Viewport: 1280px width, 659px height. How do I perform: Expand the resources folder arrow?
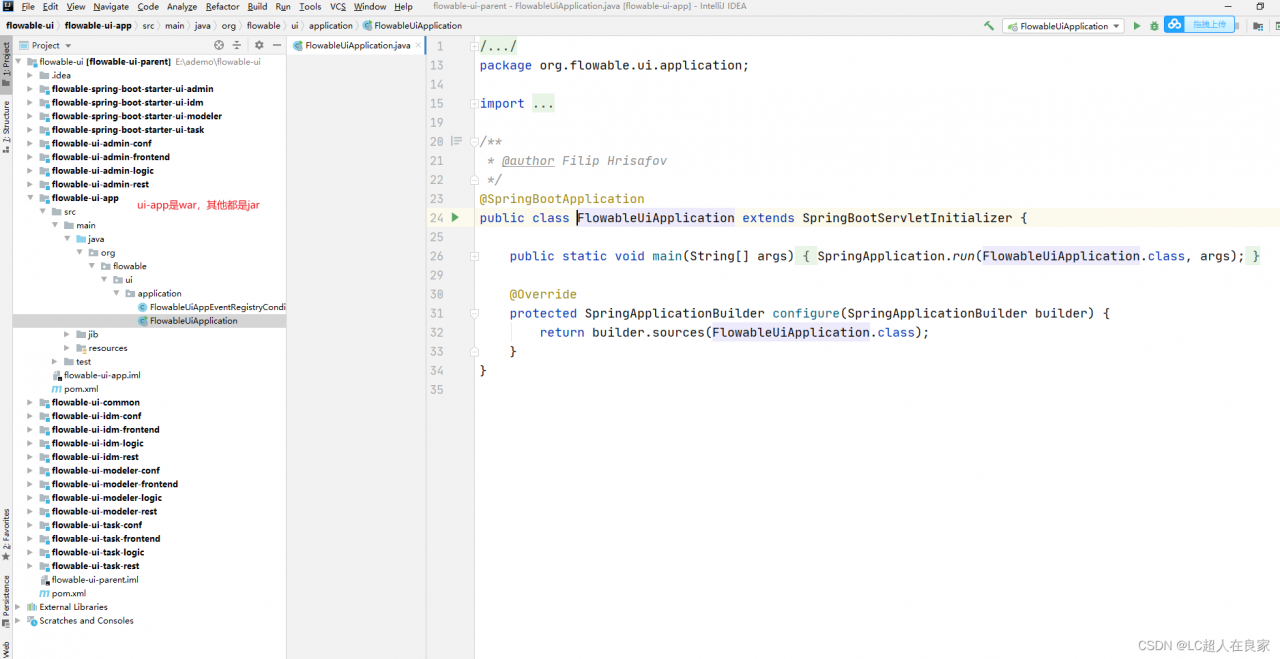click(67, 348)
